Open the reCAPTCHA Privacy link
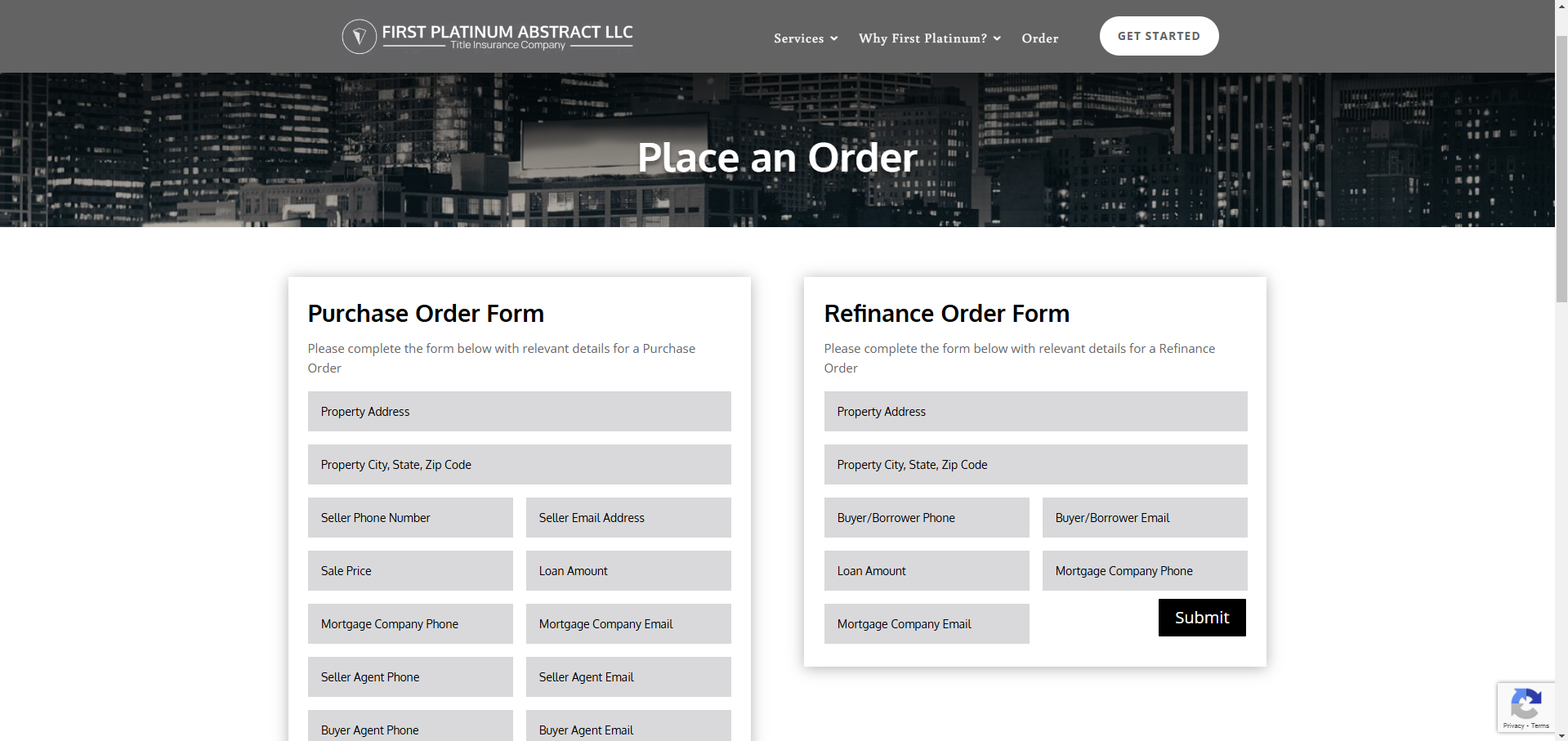This screenshot has width=1568, height=741. pyautogui.click(x=1512, y=725)
